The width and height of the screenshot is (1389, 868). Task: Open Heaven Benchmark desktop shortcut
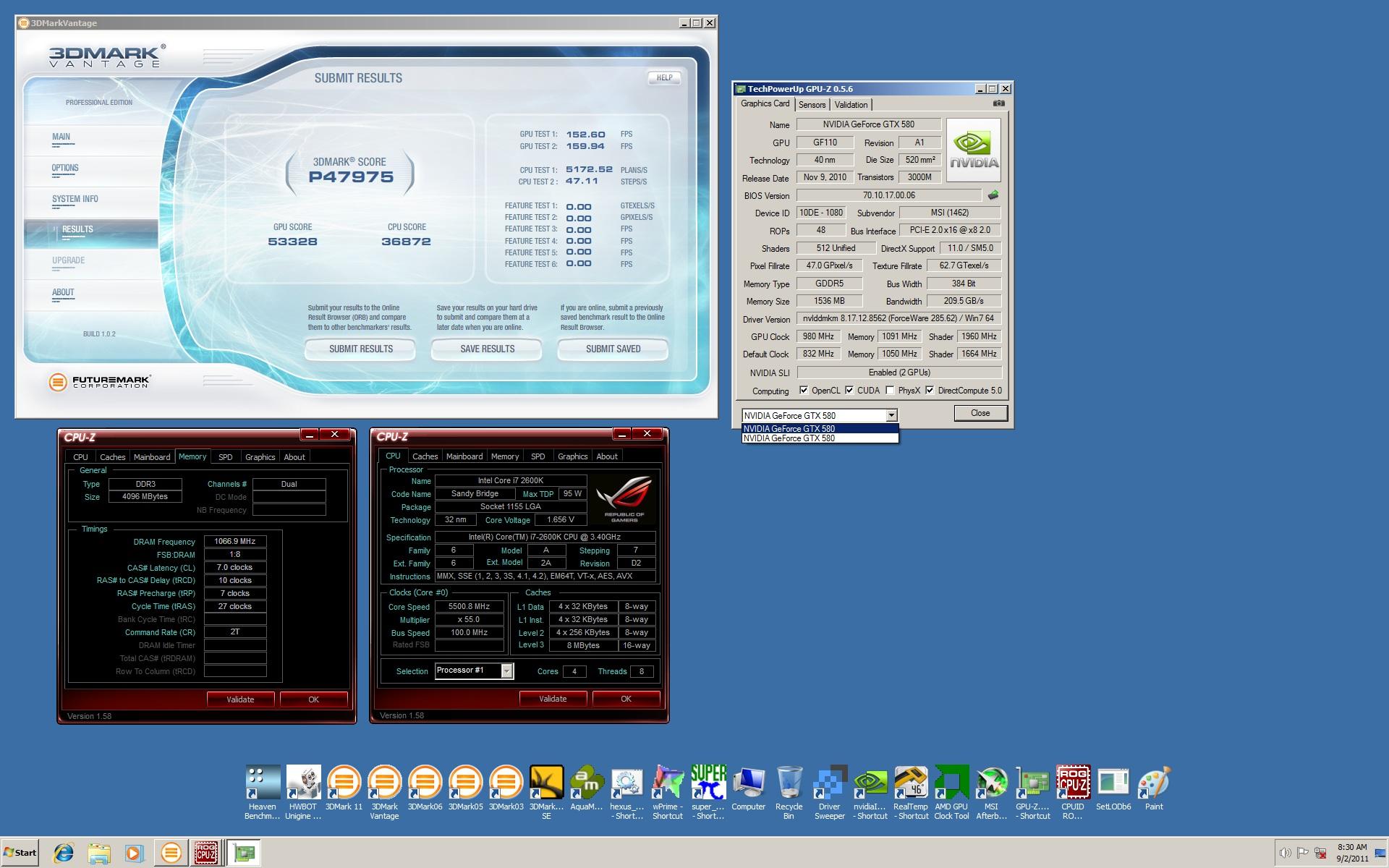[262, 792]
